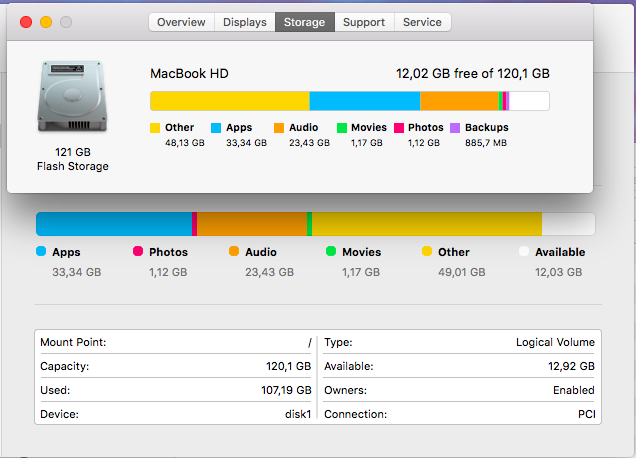Click the blue Apps dot in Disk Utility legend
636x458 pixels.
[41, 251]
